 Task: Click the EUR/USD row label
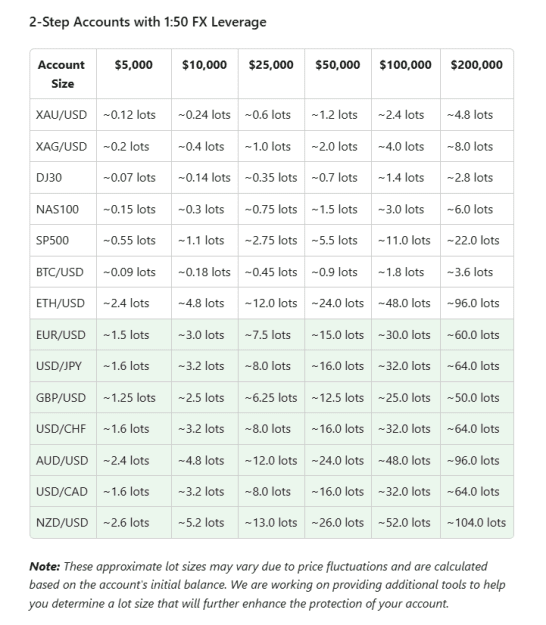(x=61, y=335)
